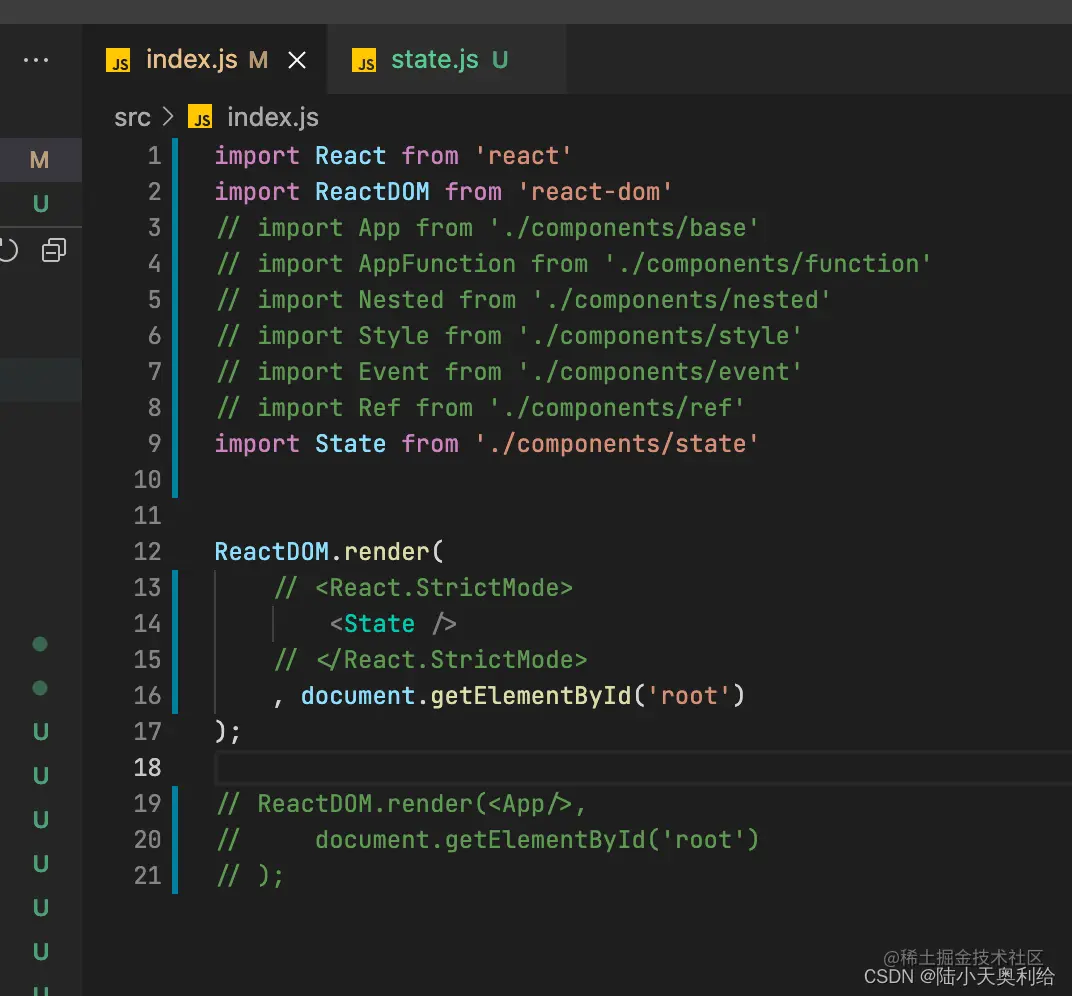Click the index.js breadcrumb item
The width and height of the screenshot is (1072, 996).
(x=273, y=118)
